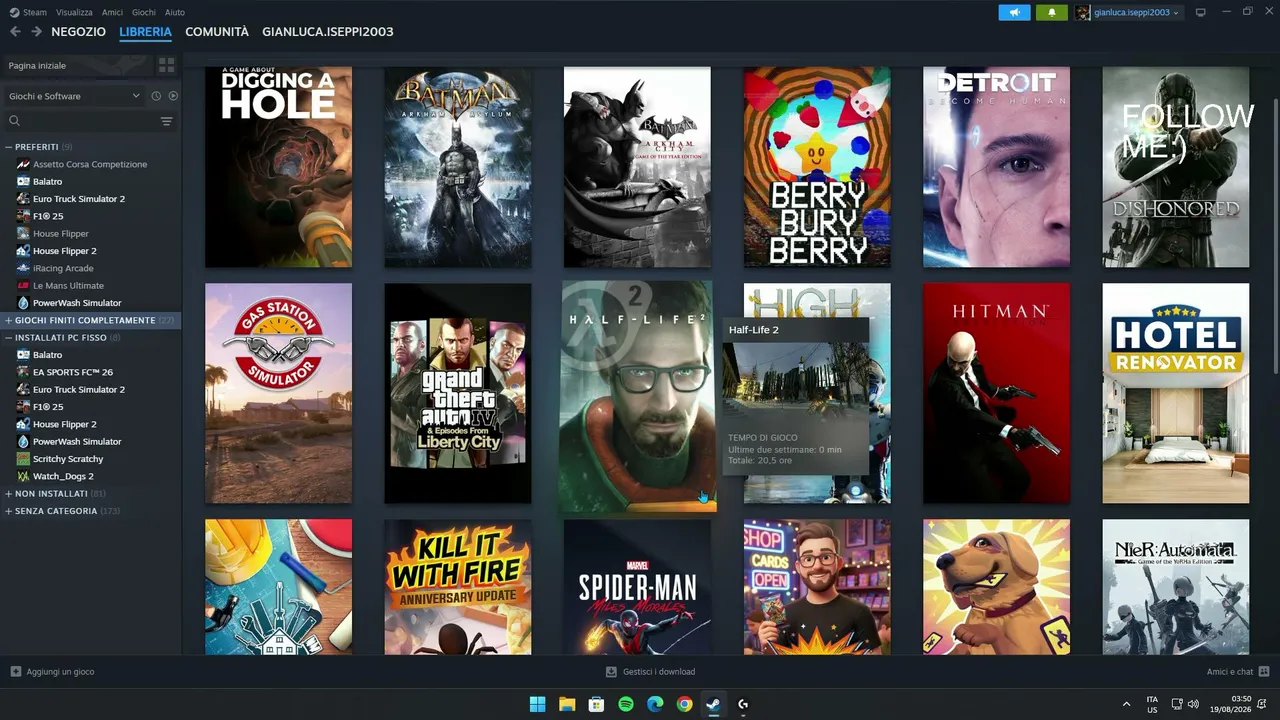Launch Microsoft Store from the taskbar
Viewport: 1280px width, 720px height.
(596, 704)
